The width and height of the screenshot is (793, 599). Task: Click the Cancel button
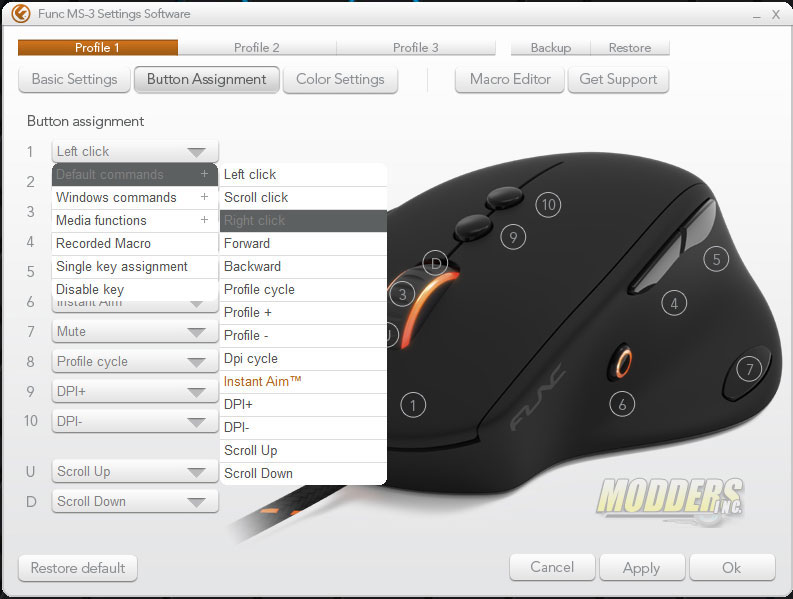(x=552, y=567)
